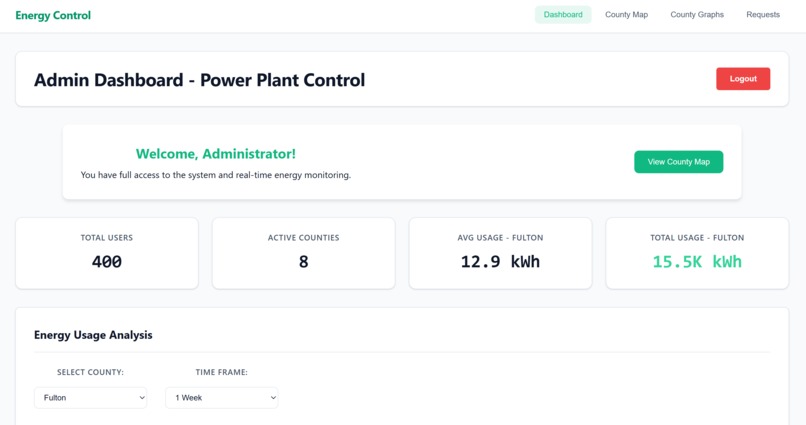This screenshot has height=425, width=806.
Task: Click the SELECT COUNTY: label
Action: point(90,372)
